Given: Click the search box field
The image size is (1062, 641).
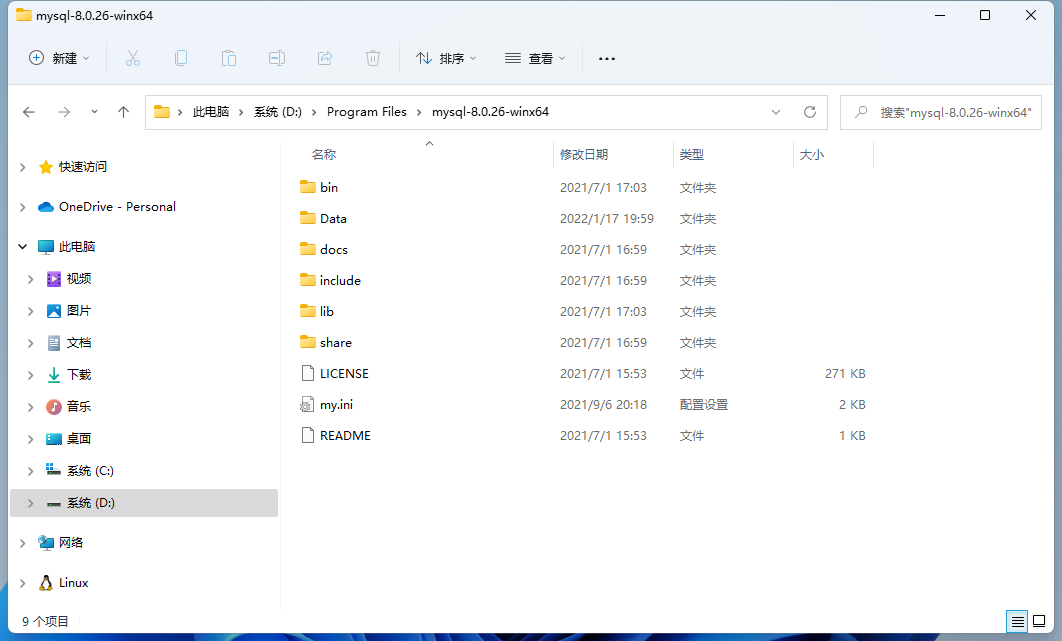Looking at the screenshot, I should tap(941, 112).
